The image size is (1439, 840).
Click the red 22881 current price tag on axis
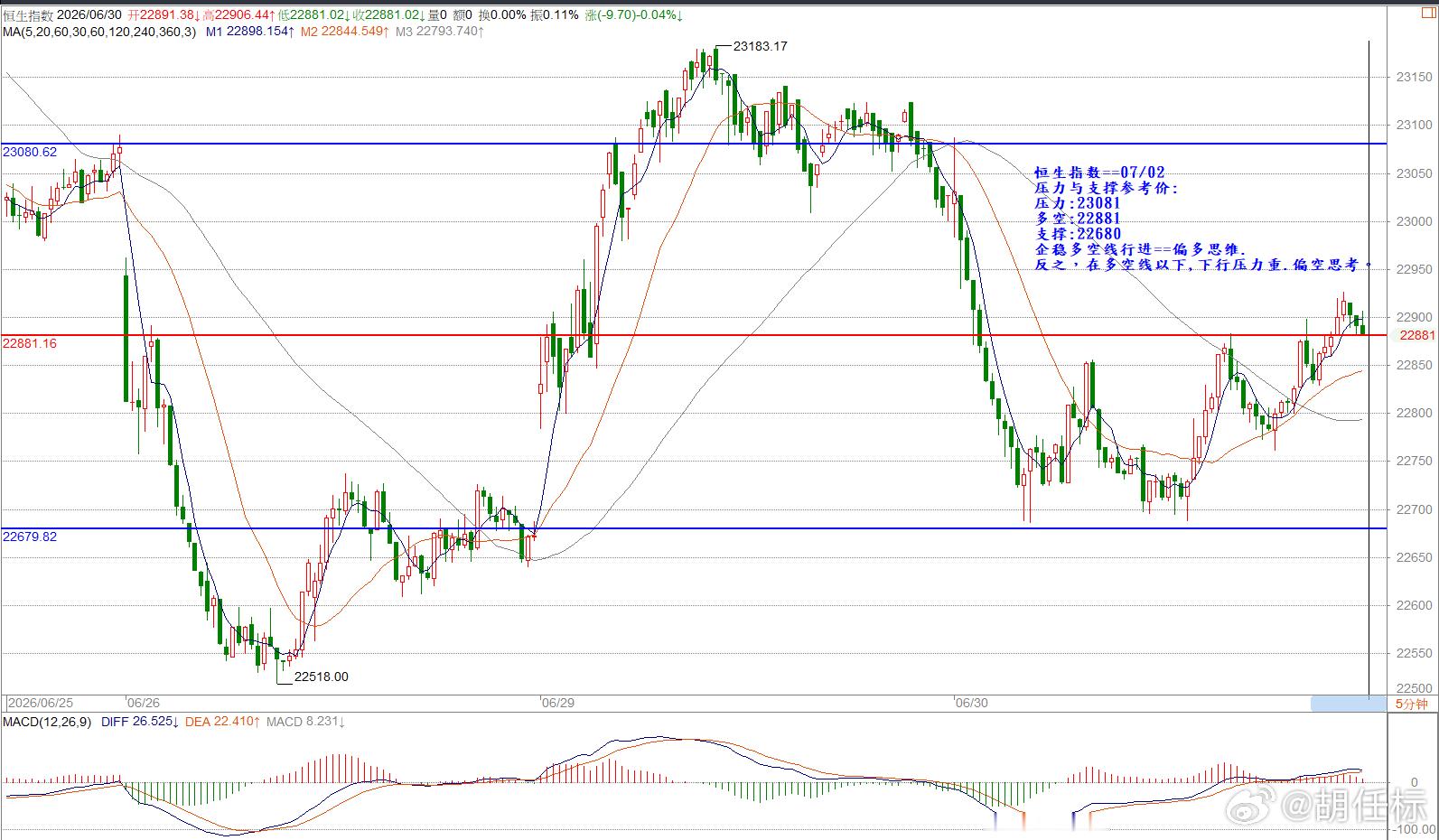coord(1416,335)
